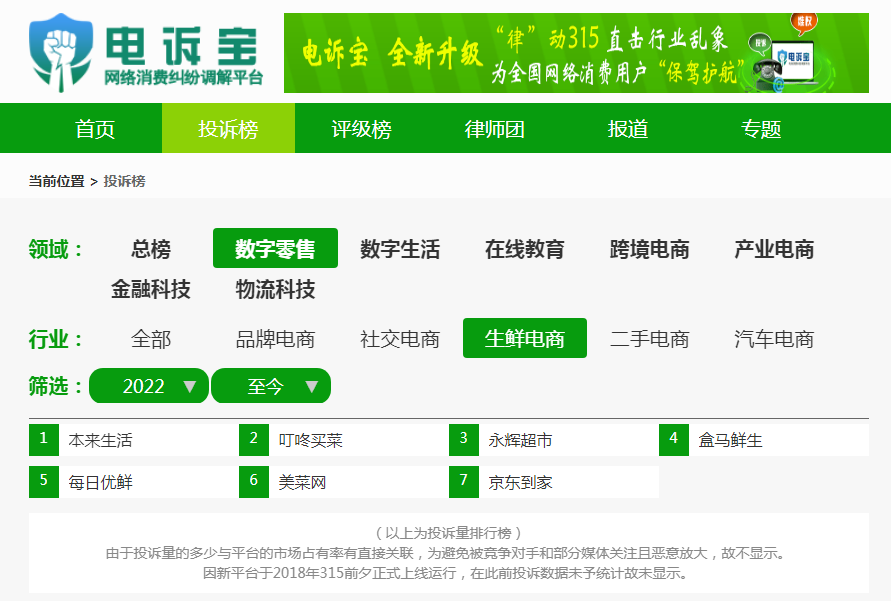Choose 生鲜电商 industry
Screen dimensions: 891x601
point(524,338)
